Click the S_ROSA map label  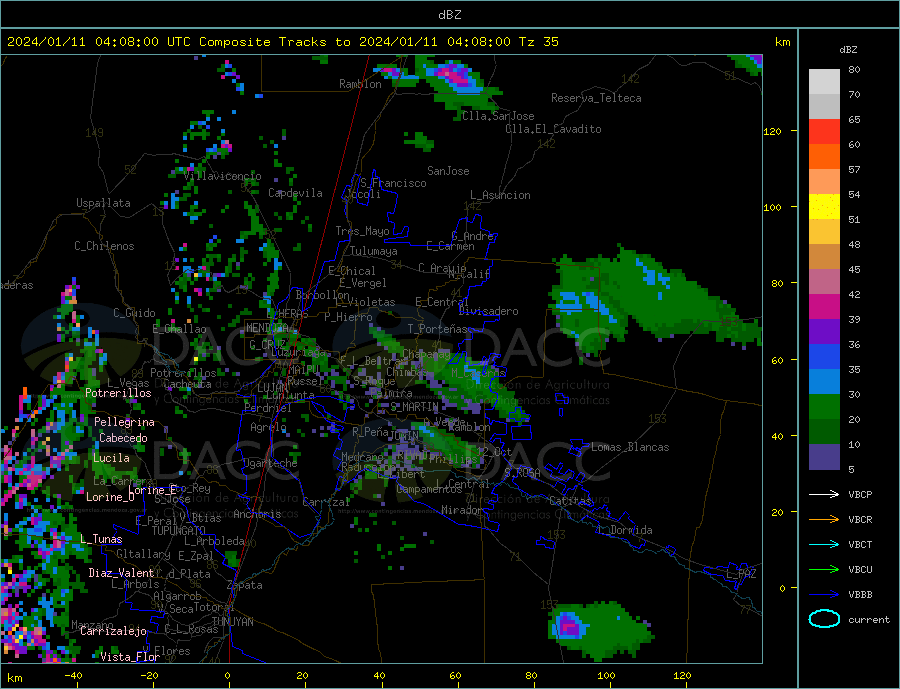click(522, 473)
